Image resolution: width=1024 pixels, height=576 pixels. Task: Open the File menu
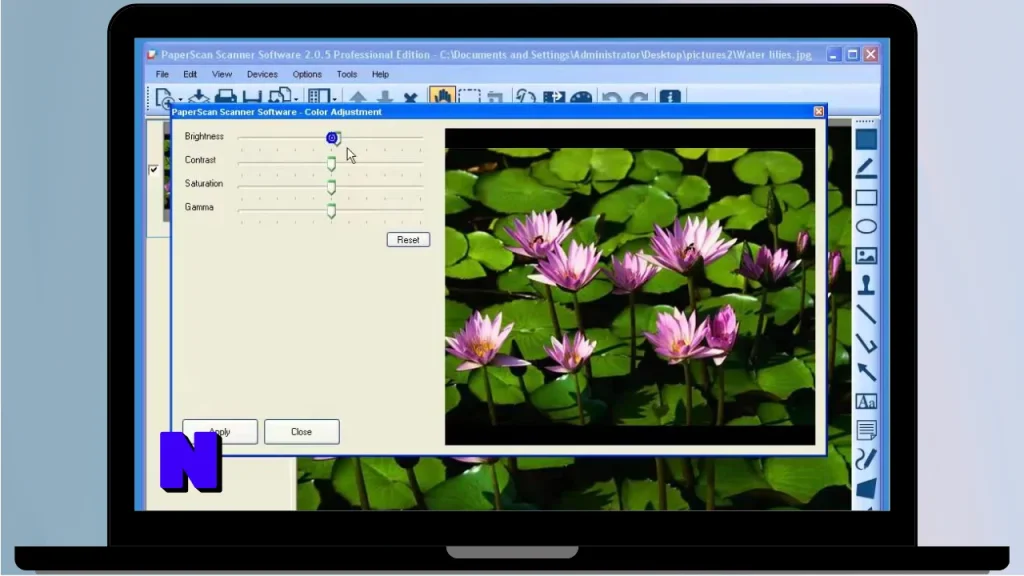pyautogui.click(x=162, y=74)
